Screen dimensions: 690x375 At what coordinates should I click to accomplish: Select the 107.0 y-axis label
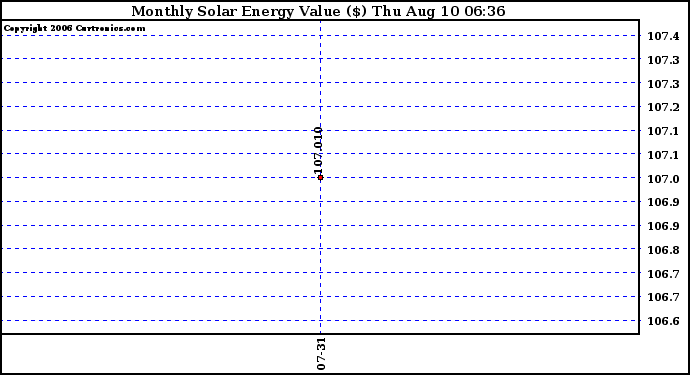tap(663, 179)
